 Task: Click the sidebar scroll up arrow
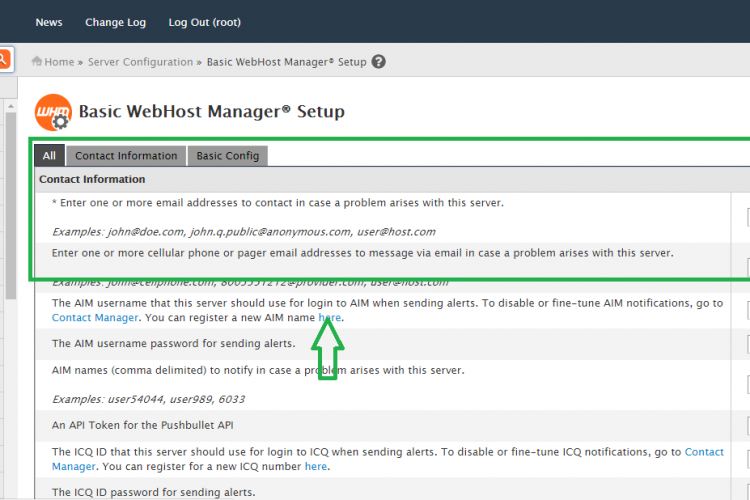(11, 106)
